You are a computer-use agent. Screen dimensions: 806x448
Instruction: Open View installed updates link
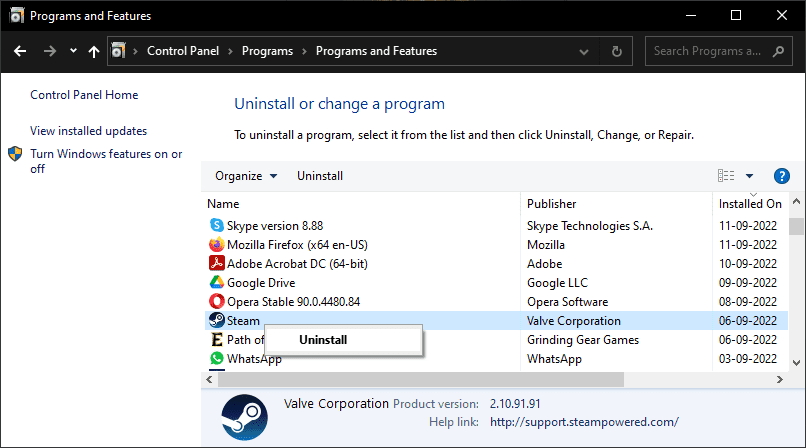(x=88, y=131)
